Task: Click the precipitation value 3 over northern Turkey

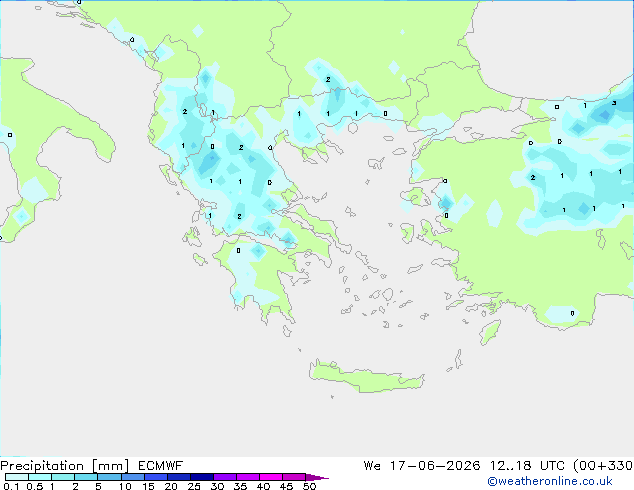Action: [x=614, y=103]
